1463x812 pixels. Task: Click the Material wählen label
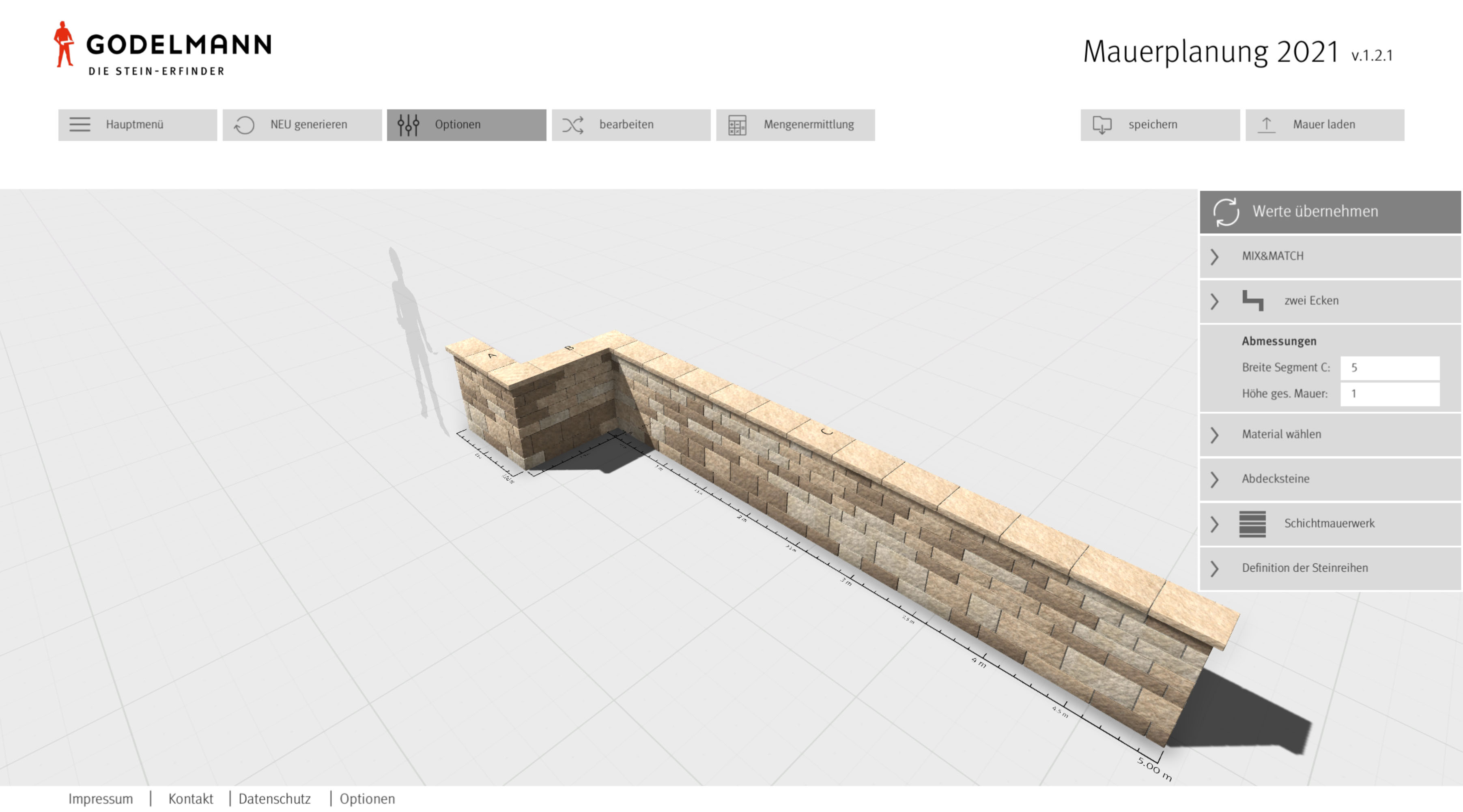point(1281,434)
